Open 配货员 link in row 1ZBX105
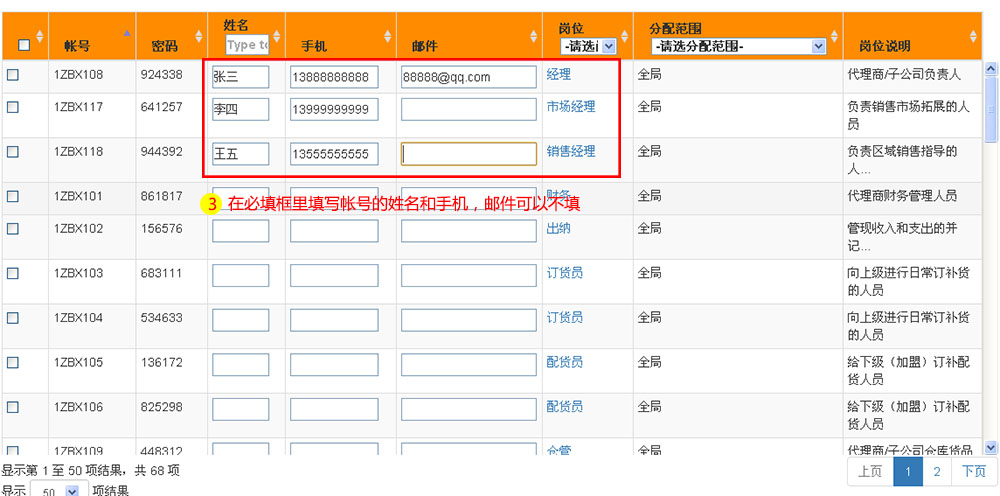The width and height of the screenshot is (1000, 496). point(564,361)
